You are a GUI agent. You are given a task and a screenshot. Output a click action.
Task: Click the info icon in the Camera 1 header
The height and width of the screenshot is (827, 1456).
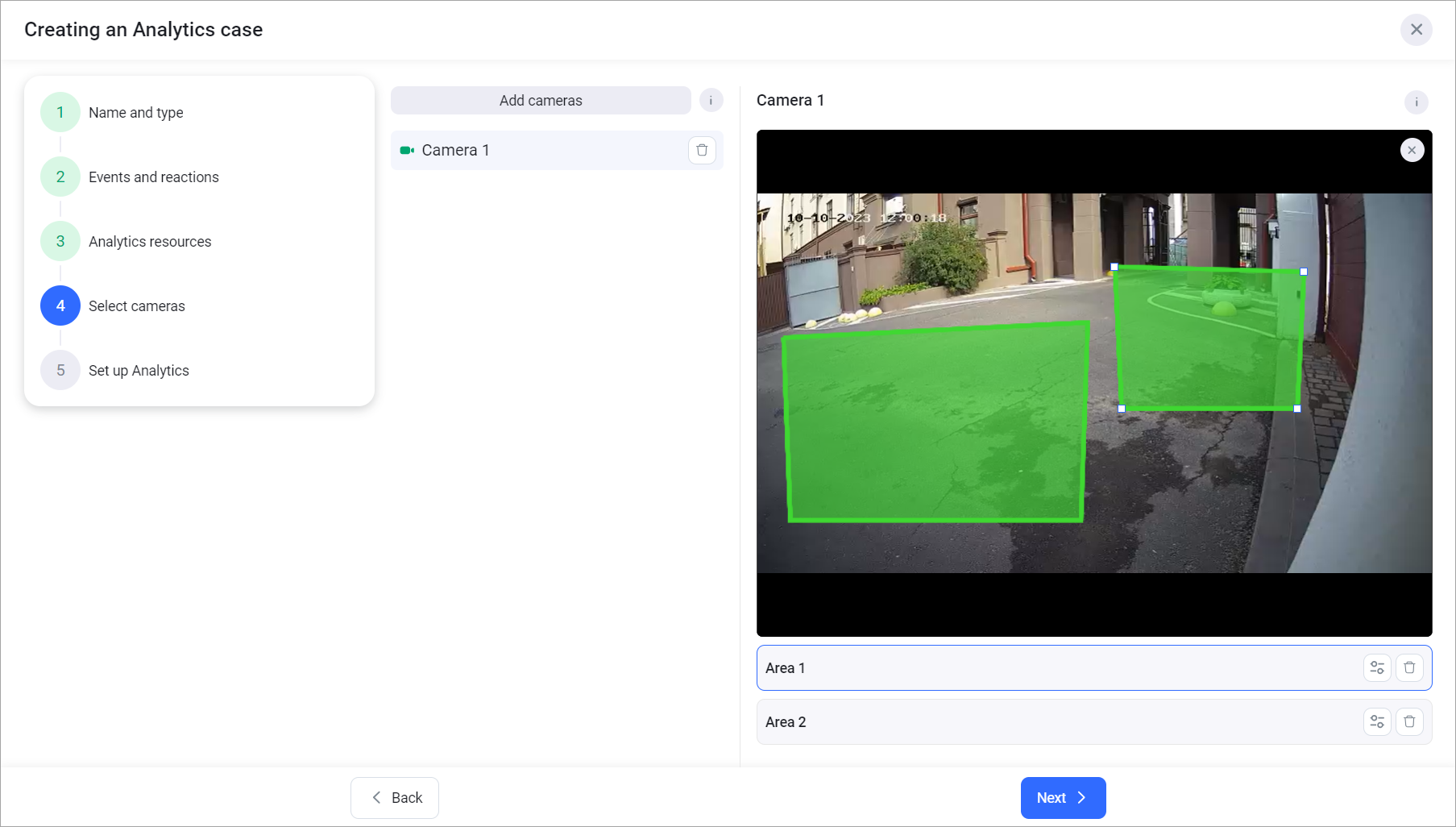[x=1416, y=102]
